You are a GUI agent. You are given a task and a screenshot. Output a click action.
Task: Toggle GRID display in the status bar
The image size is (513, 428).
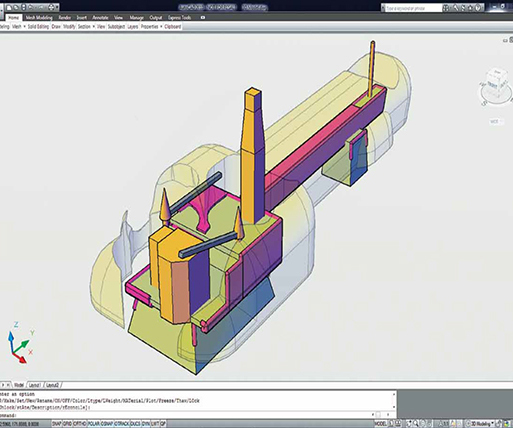pos(67,424)
